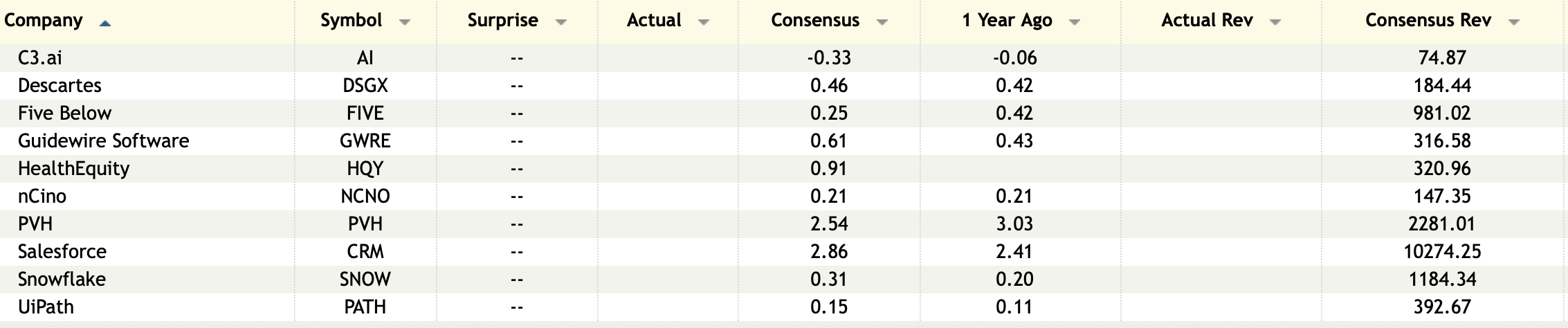Click the Actual column sort arrow
The height and width of the screenshot is (328, 1568).
pyautogui.click(x=704, y=22)
